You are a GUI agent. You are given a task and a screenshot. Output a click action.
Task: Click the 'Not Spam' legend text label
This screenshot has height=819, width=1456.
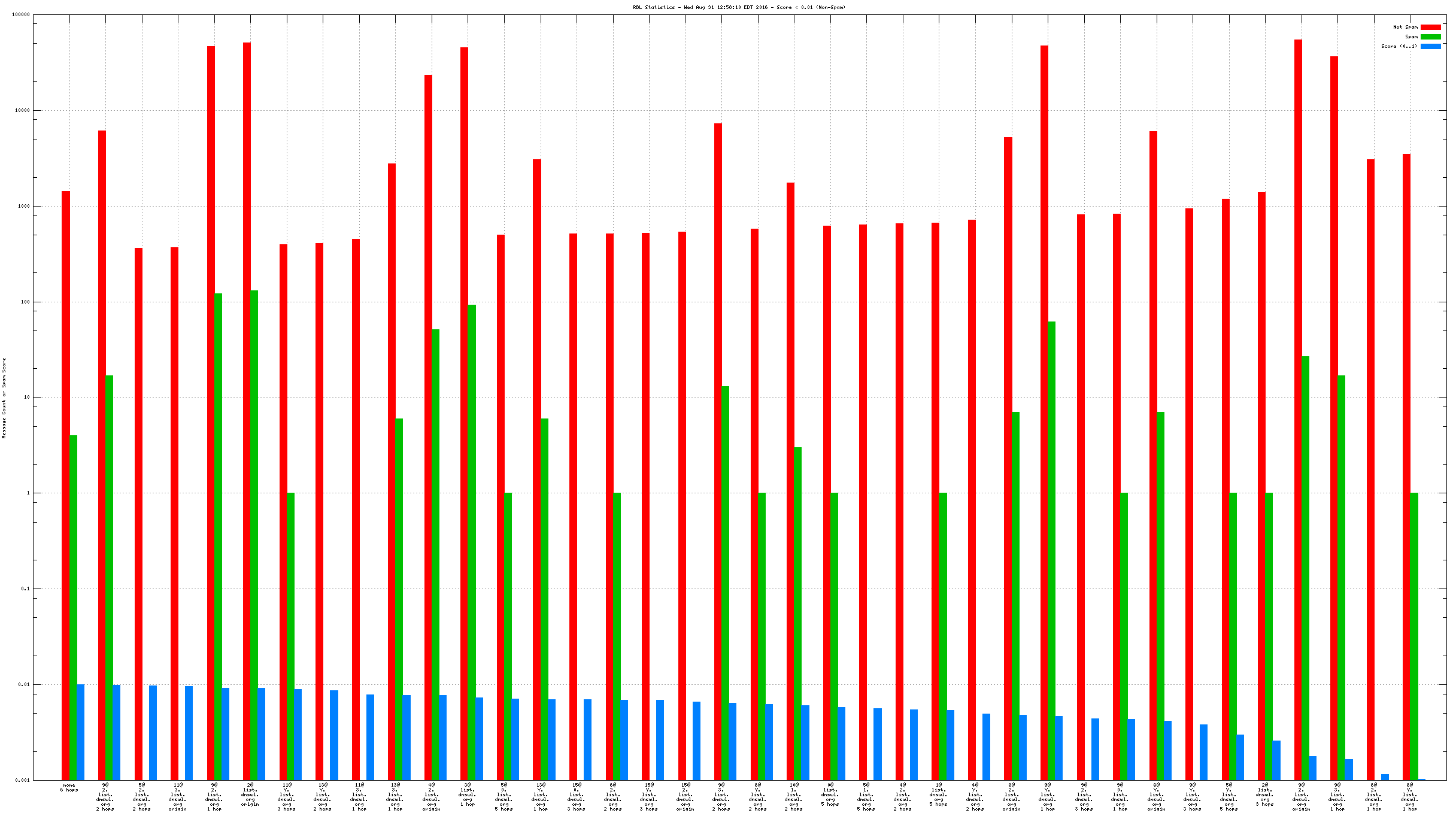[x=1405, y=28]
